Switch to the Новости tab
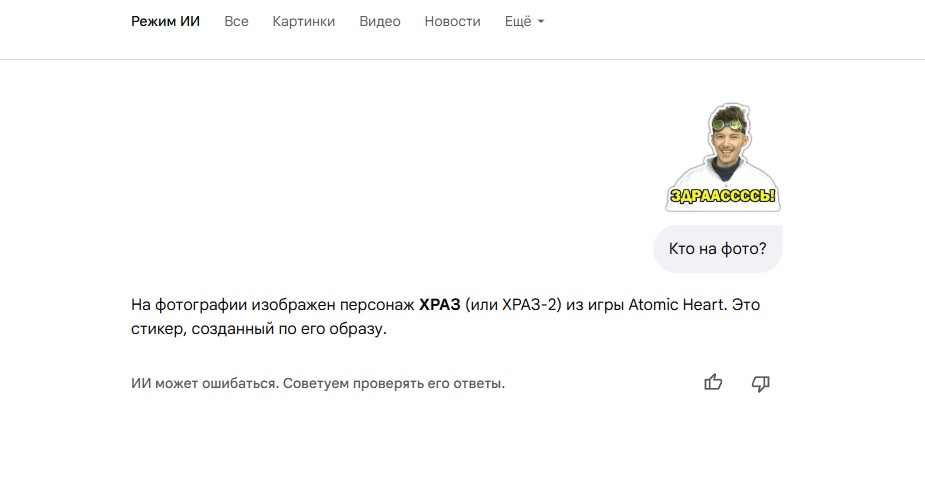Viewport: 925px width, 491px height. [452, 21]
